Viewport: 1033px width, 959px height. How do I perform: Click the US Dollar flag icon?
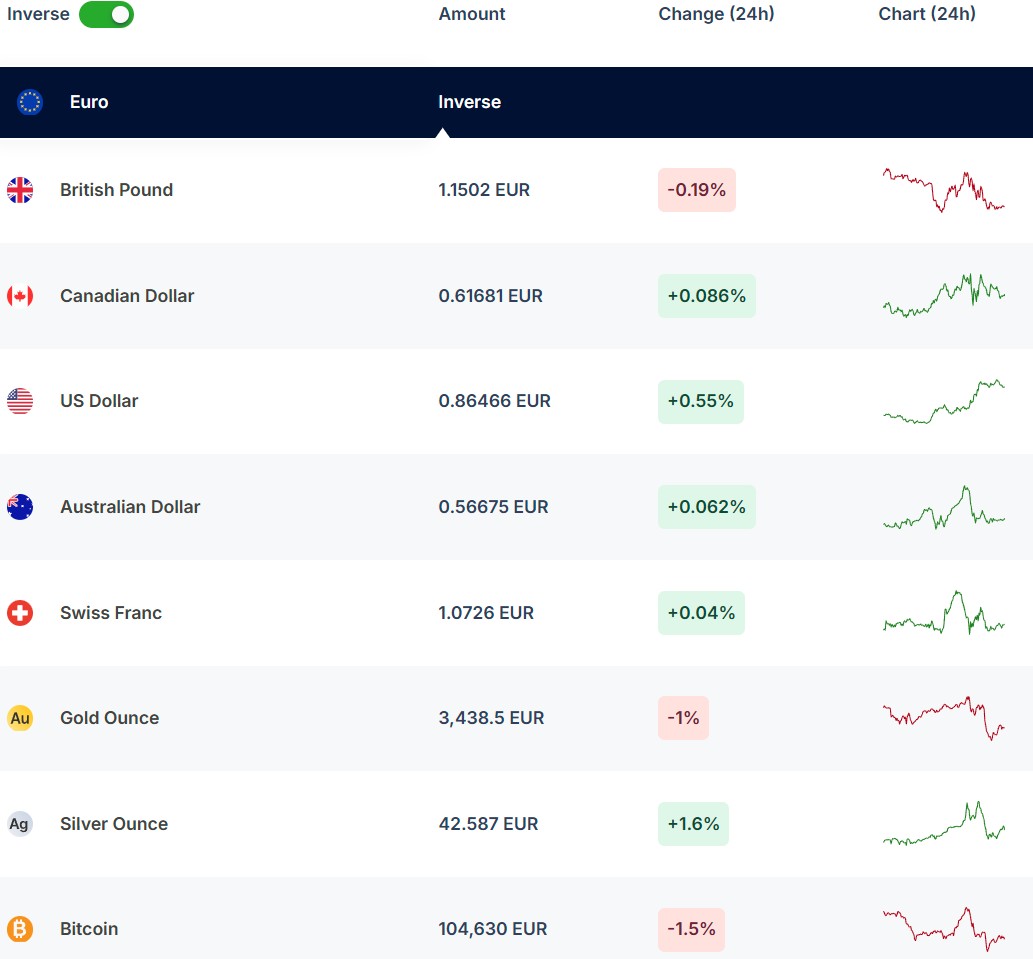coord(20,401)
